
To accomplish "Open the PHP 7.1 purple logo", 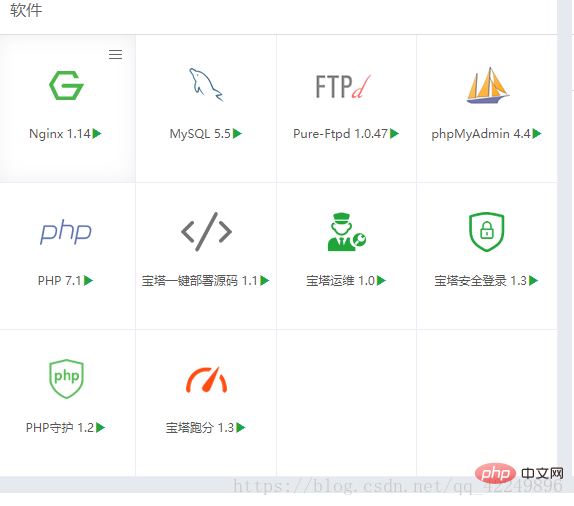I will (x=66, y=231).
